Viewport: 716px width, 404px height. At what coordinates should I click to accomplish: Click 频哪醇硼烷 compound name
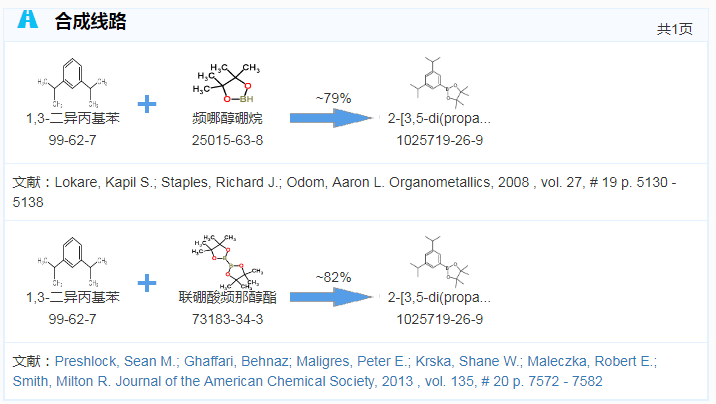click(x=227, y=119)
